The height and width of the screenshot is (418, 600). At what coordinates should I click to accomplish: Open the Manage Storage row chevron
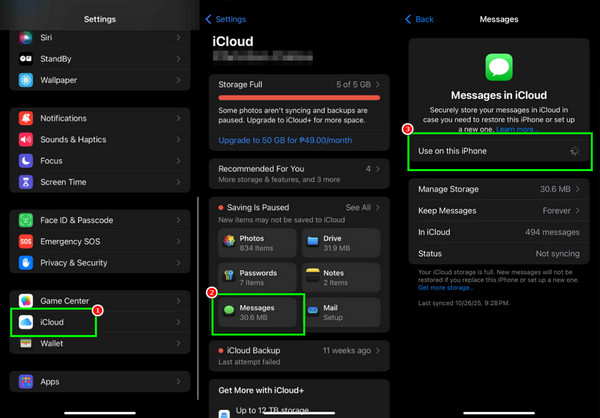[x=580, y=189]
